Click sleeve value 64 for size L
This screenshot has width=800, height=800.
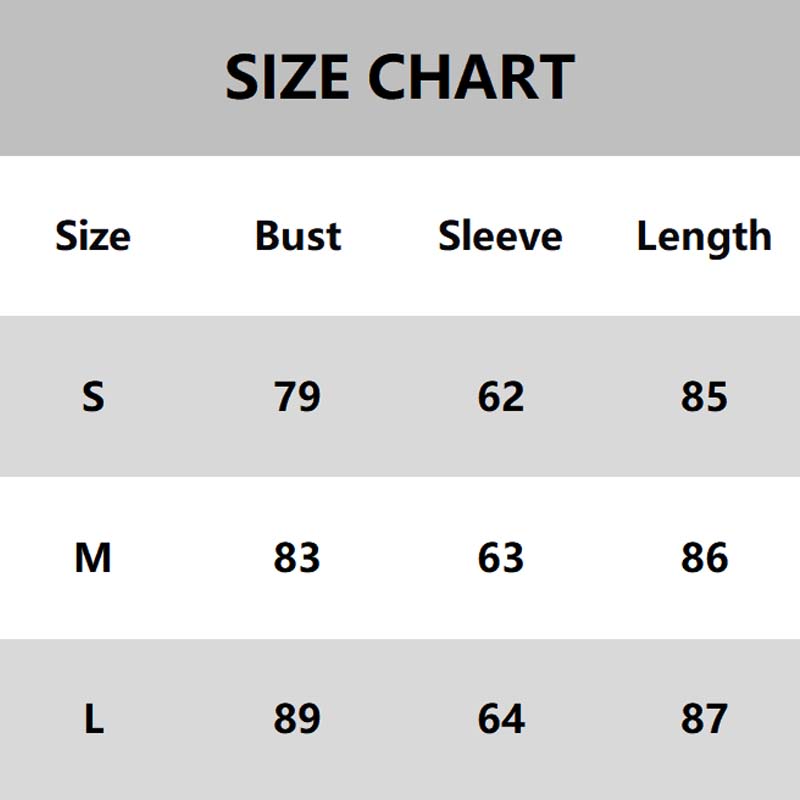(501, 719)
